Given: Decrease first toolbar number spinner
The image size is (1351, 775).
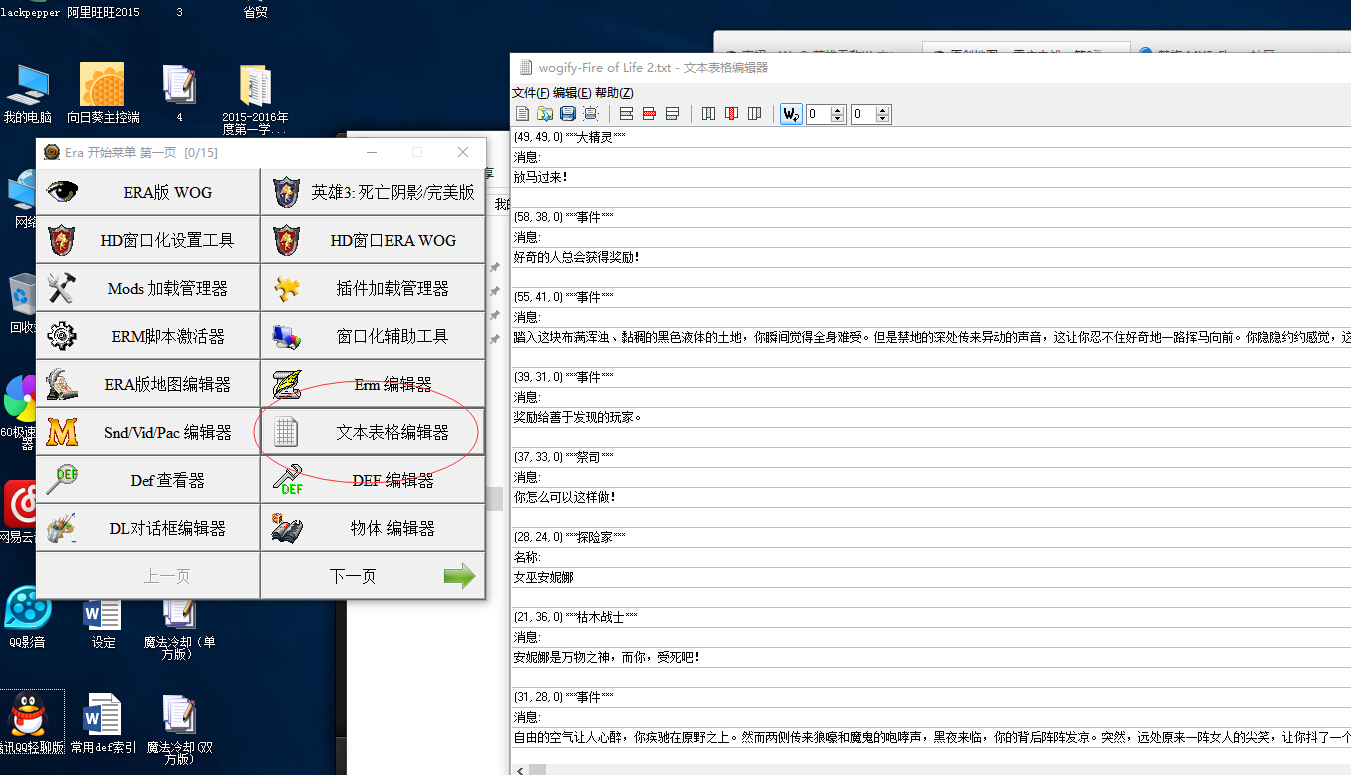Looking at the screenshot, I should pos(838,119).
